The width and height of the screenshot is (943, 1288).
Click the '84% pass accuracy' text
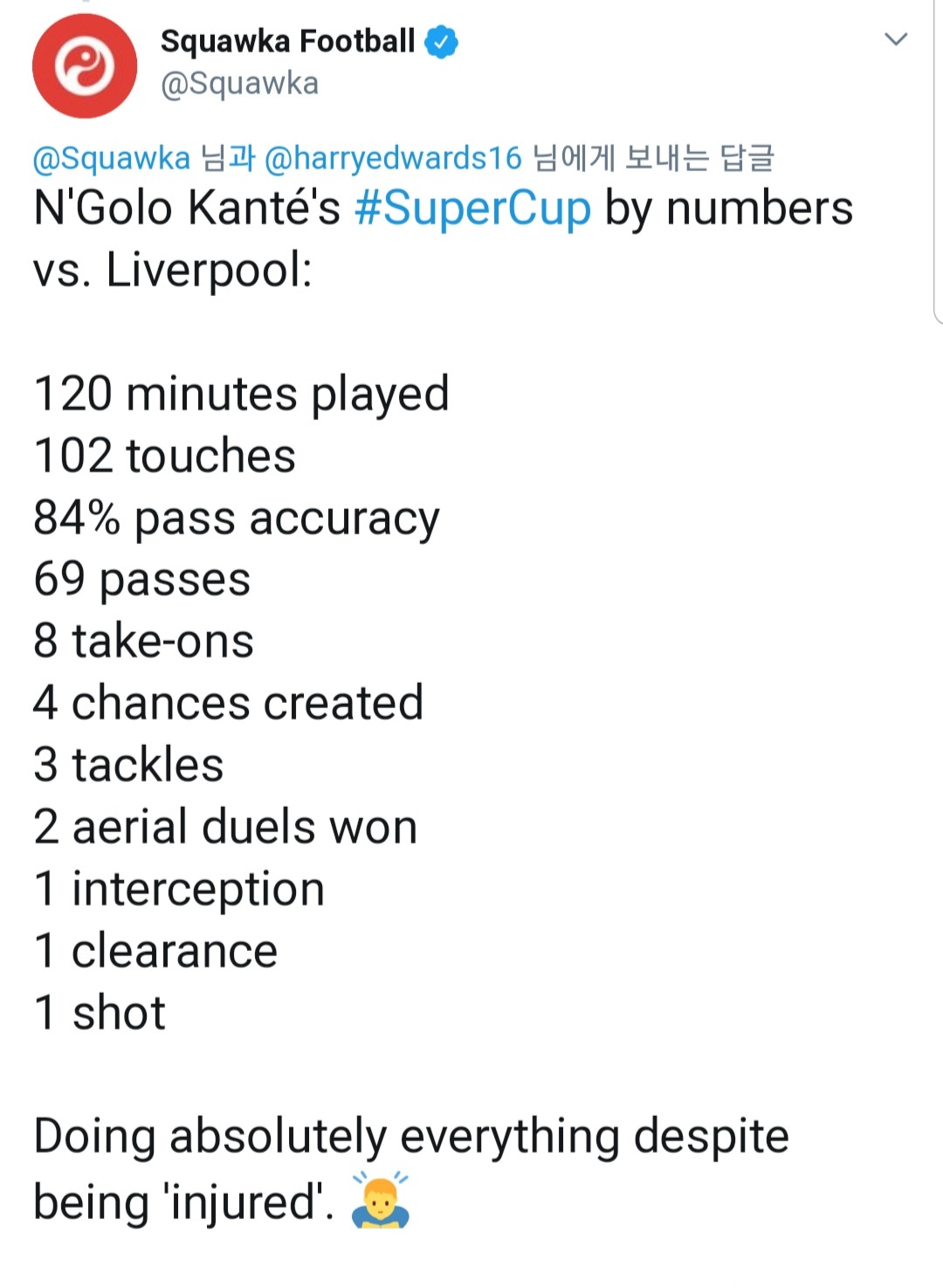coord(237,520)
